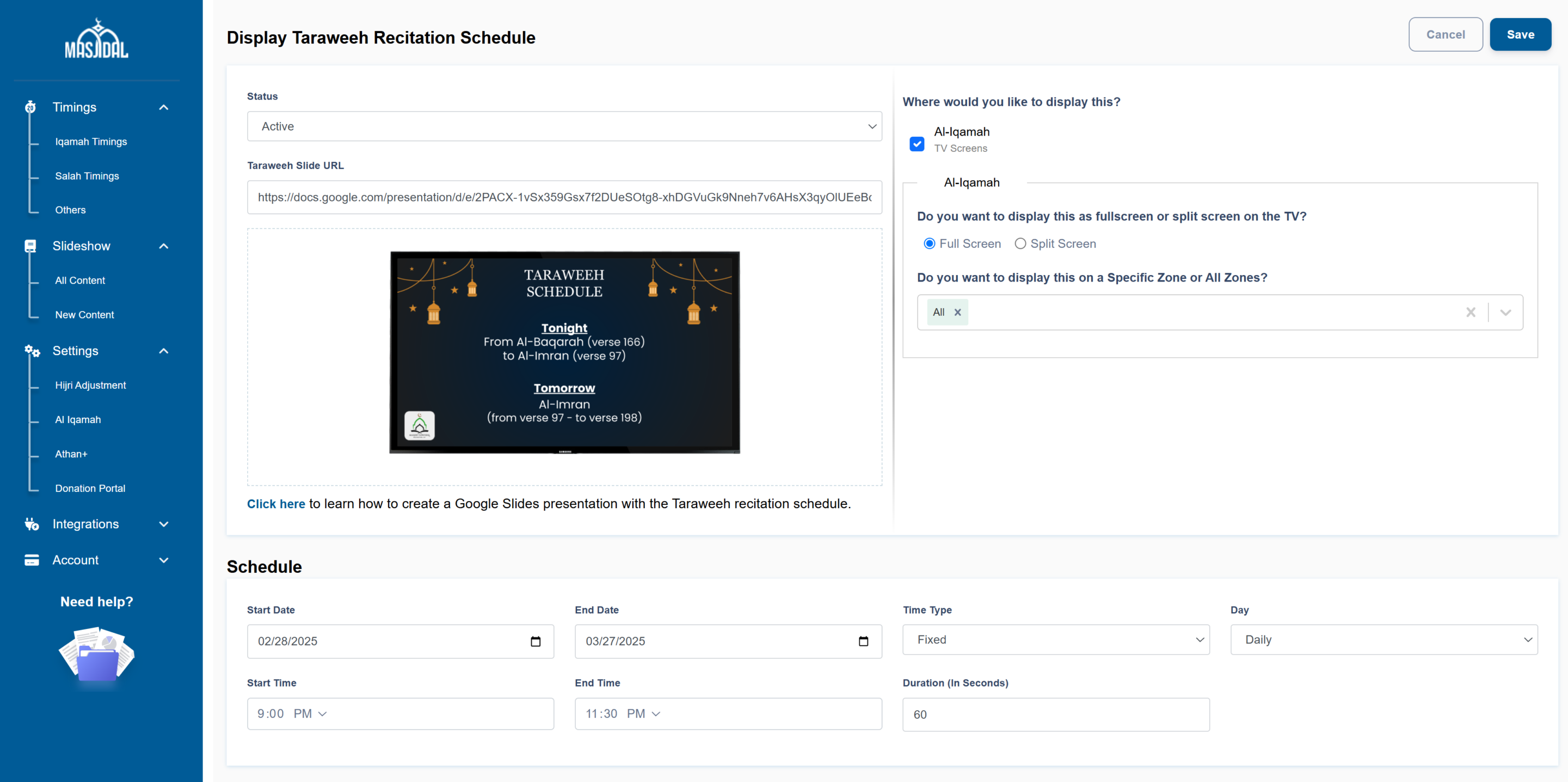Open the End Date calendar picker icon
Viewport: 1568px width, 782px height.
pos(863,642)
